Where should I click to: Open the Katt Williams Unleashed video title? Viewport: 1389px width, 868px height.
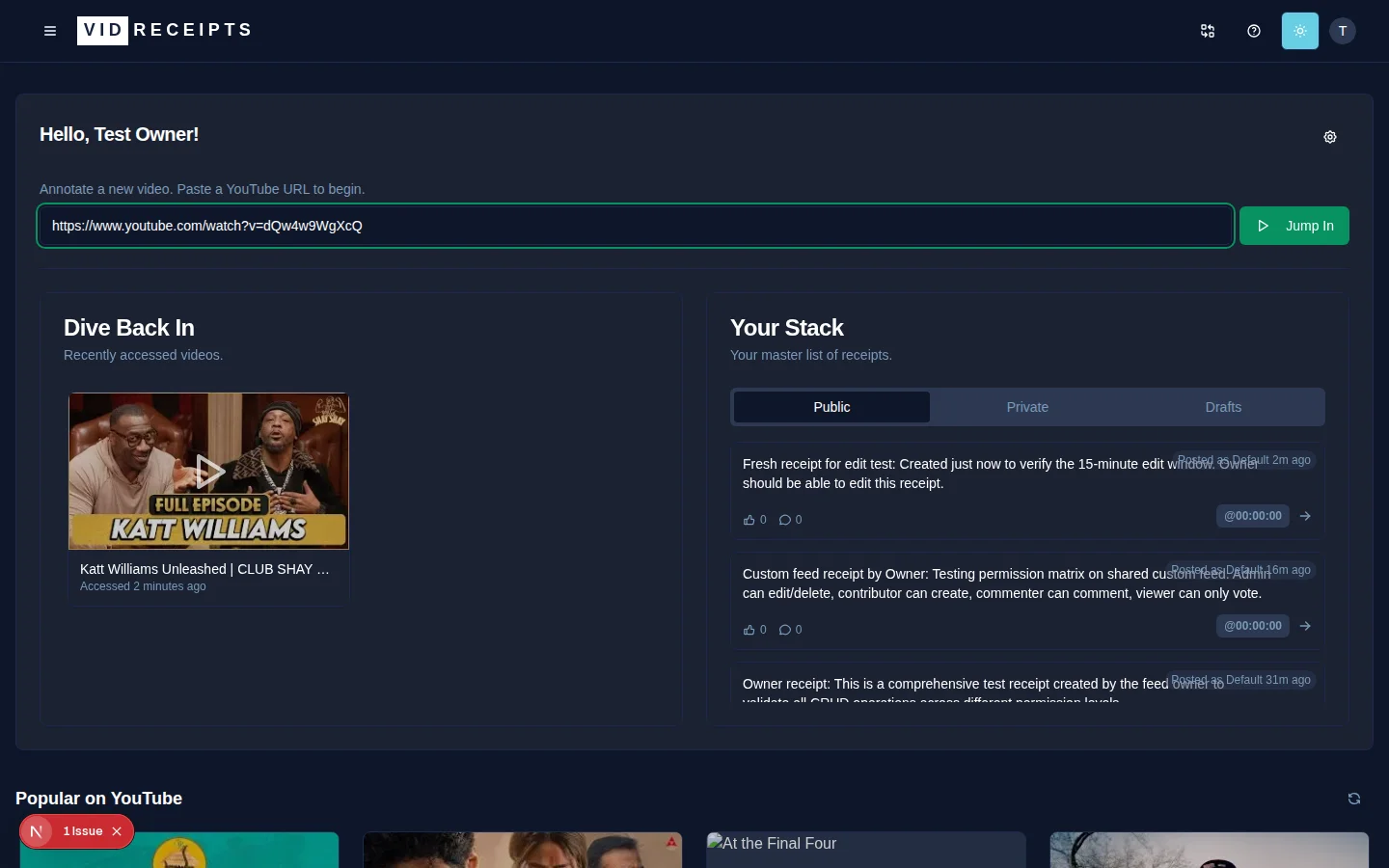pyautogui.click(x=204, y=569)
